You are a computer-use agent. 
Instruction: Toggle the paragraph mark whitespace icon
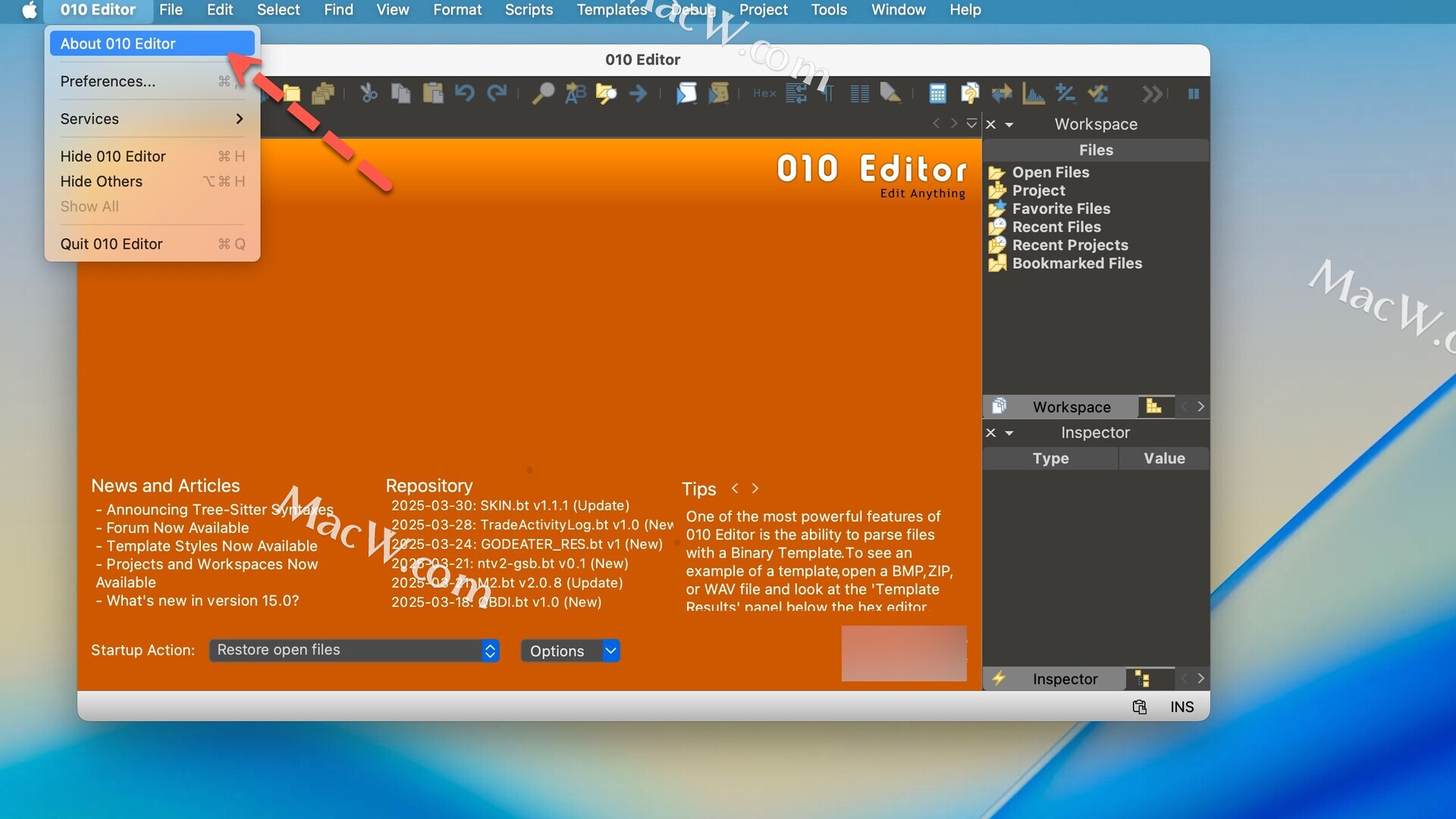pos(827,93)
